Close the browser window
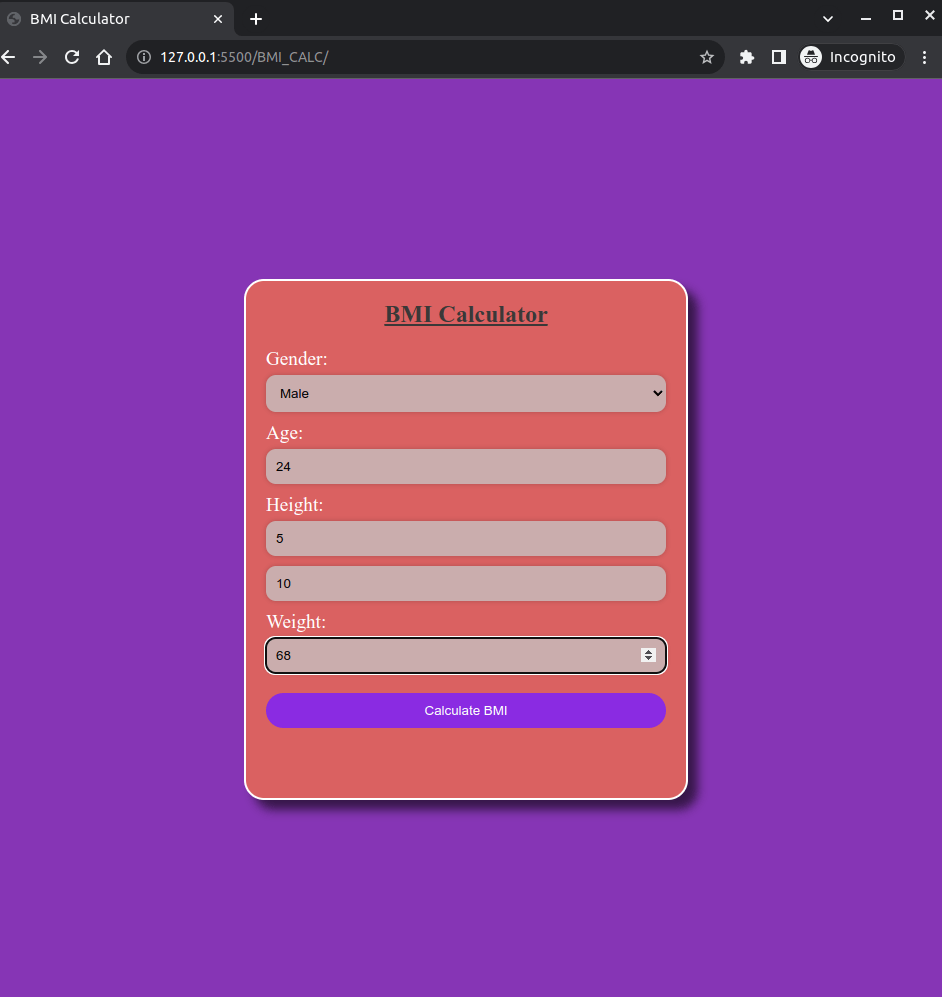This screenshot has width=942, height=997. click(929, 15)
